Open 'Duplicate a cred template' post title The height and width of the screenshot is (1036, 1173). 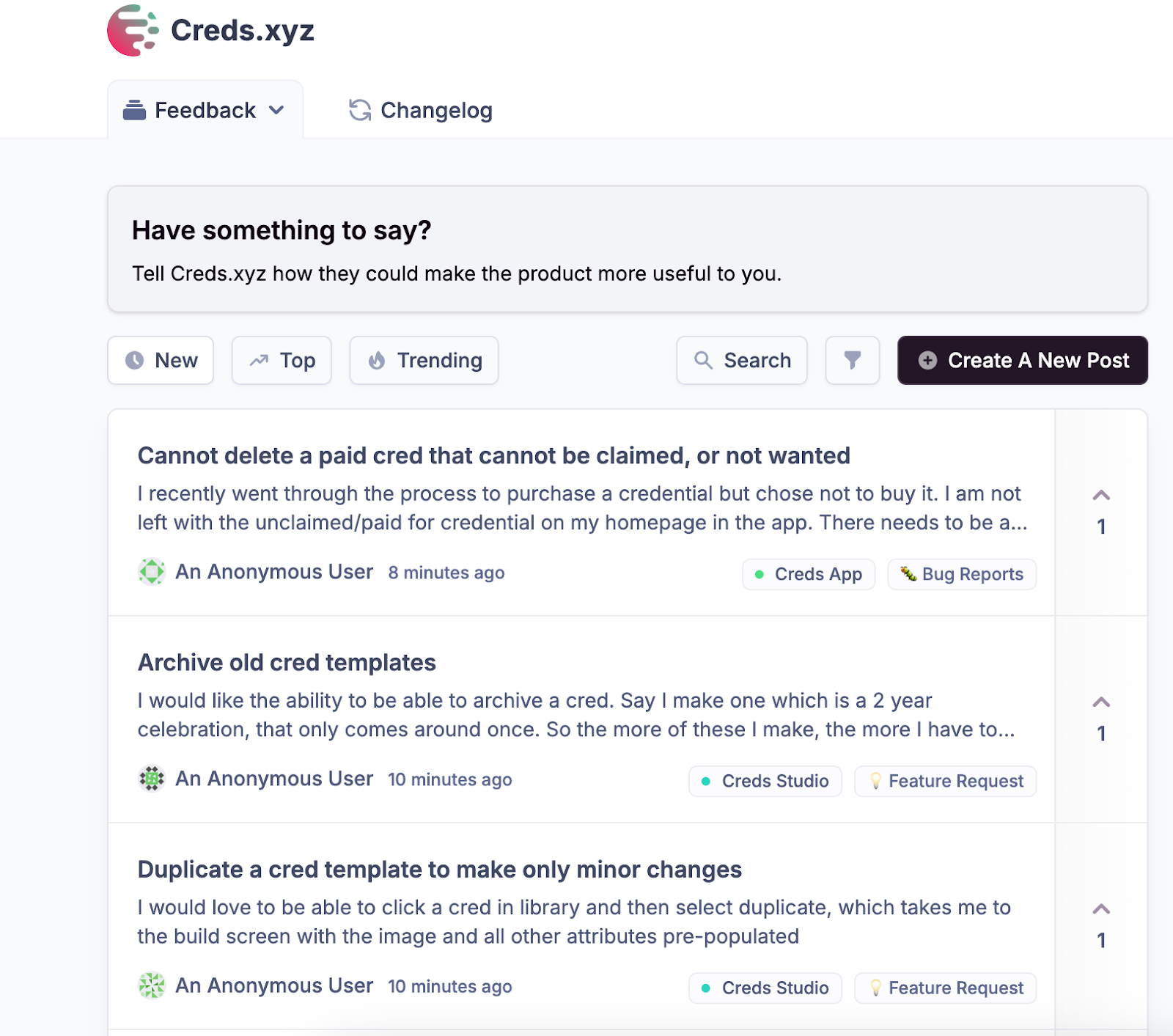pyautogui.click(x=439, y=870)
